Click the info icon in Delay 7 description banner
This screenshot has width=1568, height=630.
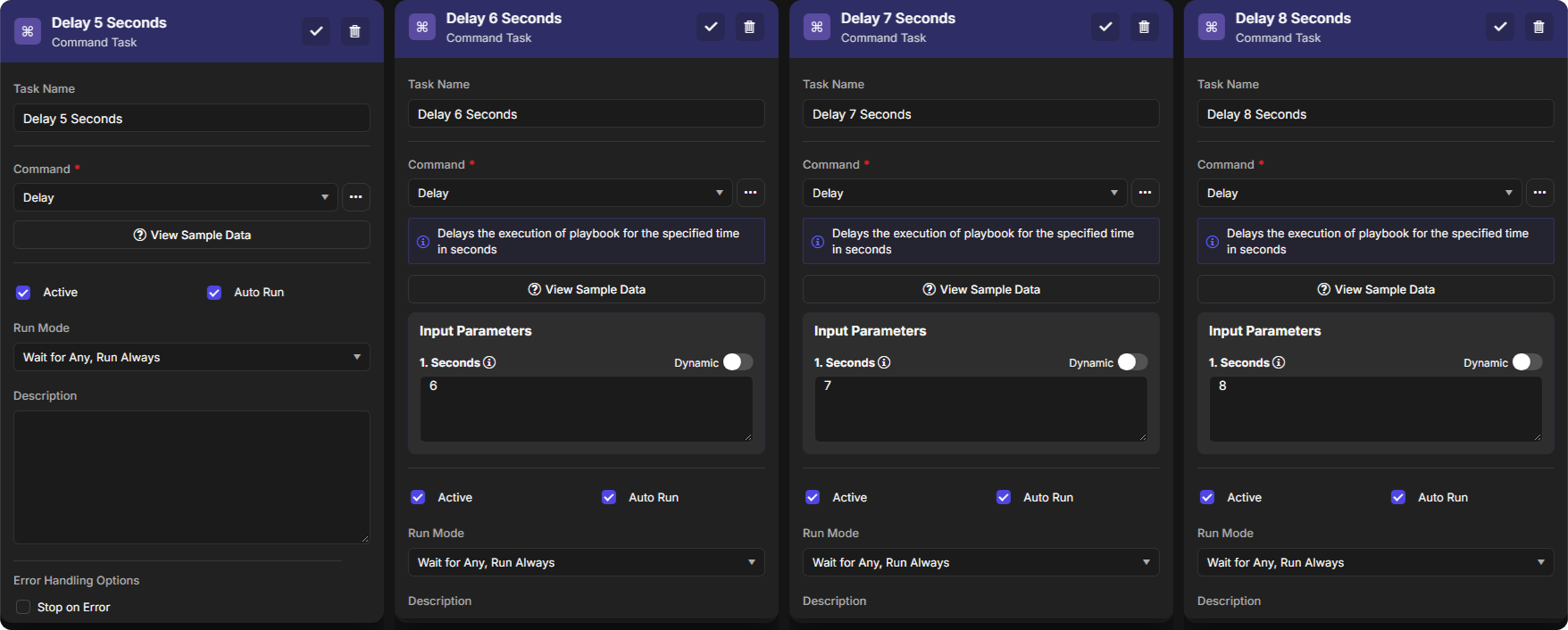tap(818, 242)
